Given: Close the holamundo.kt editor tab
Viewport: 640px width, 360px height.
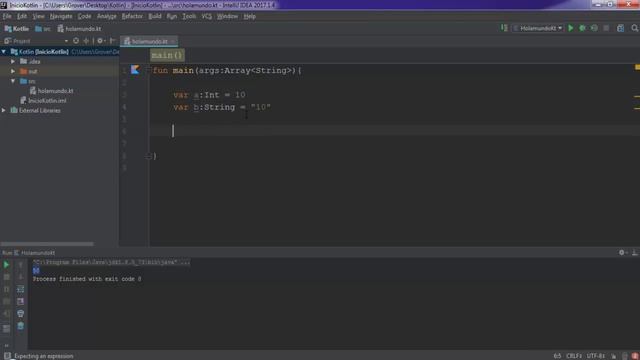Looking at the screenshot, I should [x=173, y=41].
